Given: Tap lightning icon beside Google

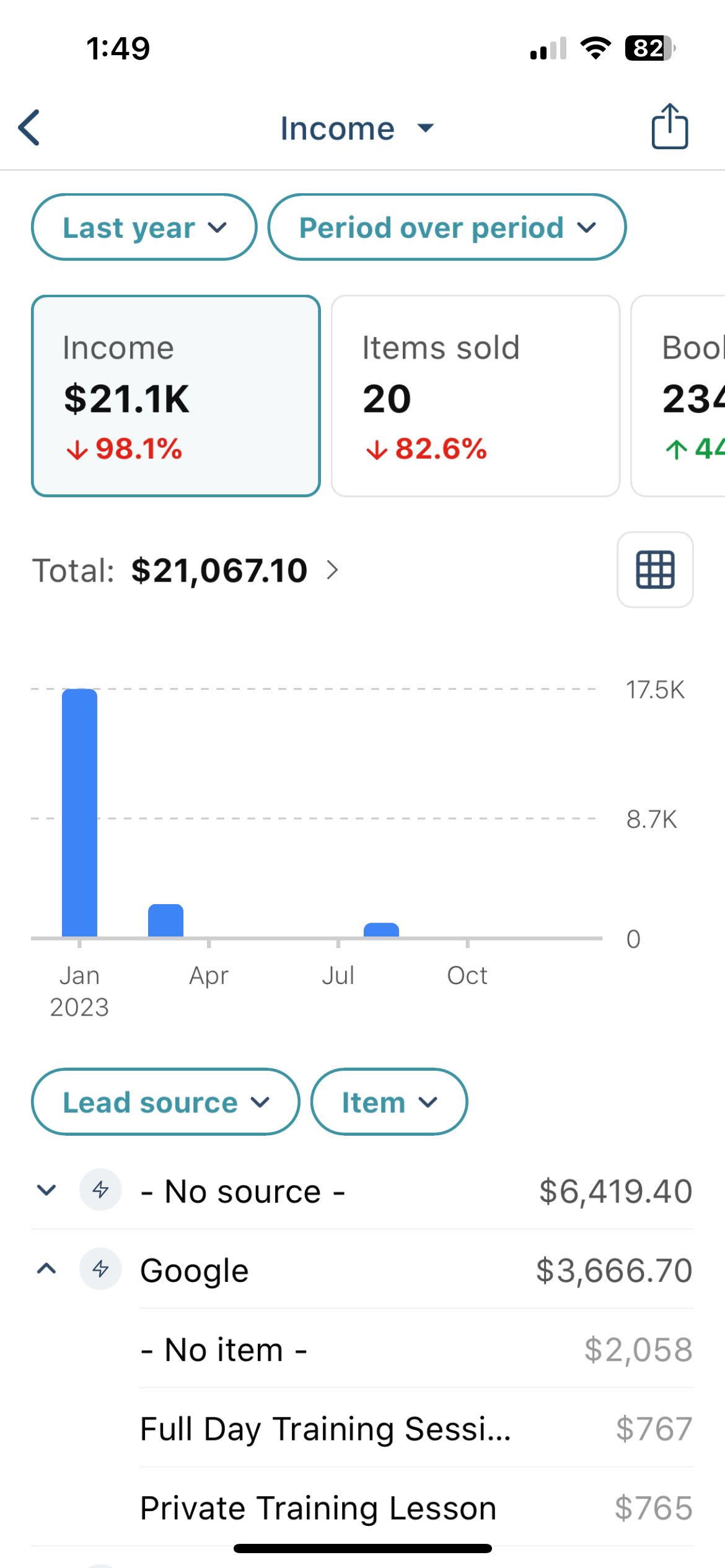Looking at the screenshot, I should (100, 1269).
